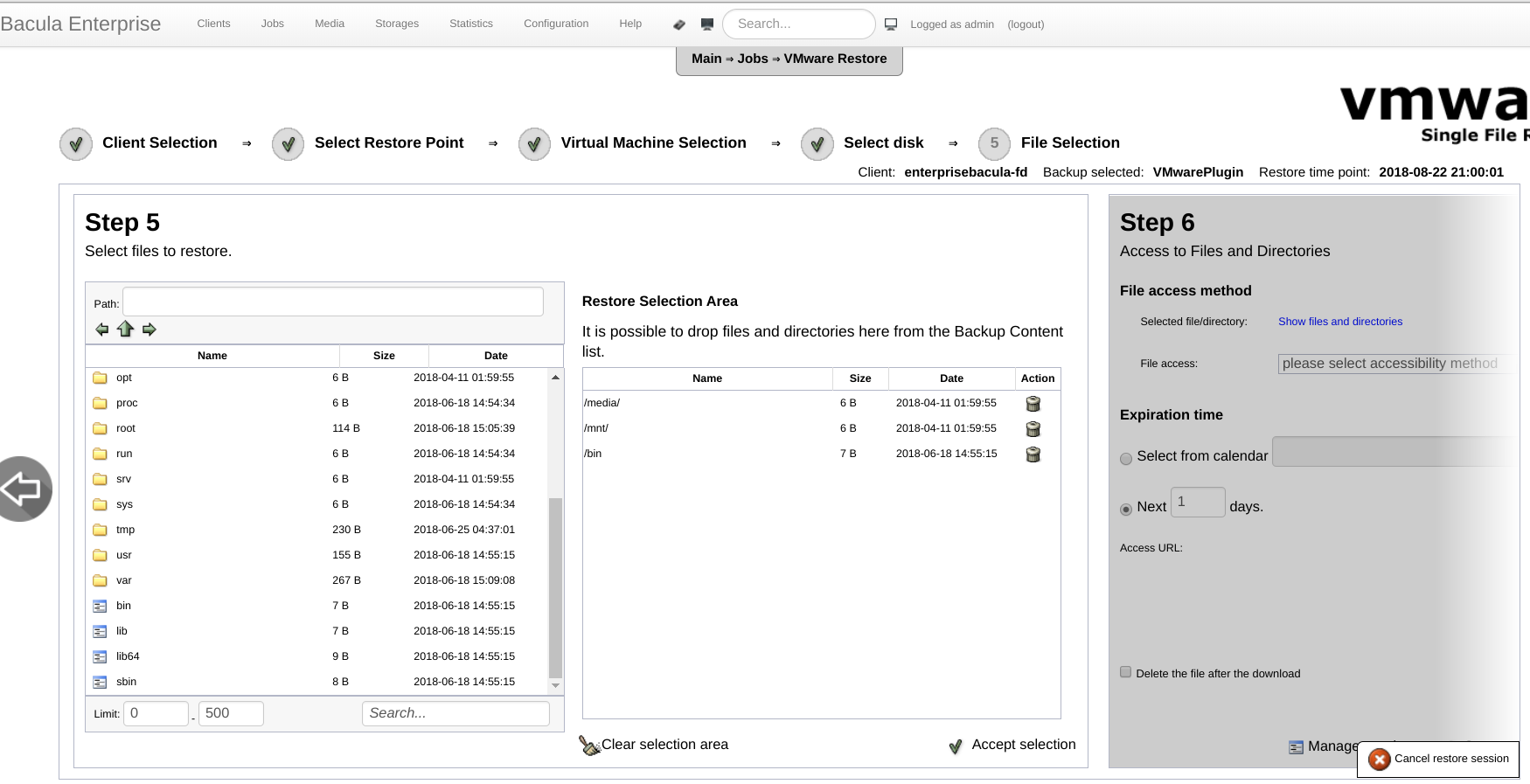Click the Path input field

tap(333, 302)
